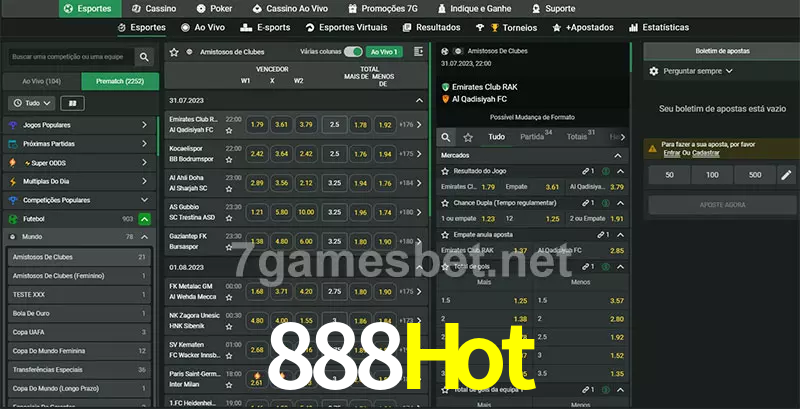Toggle the Várias colunas switch

click(352, 51)
